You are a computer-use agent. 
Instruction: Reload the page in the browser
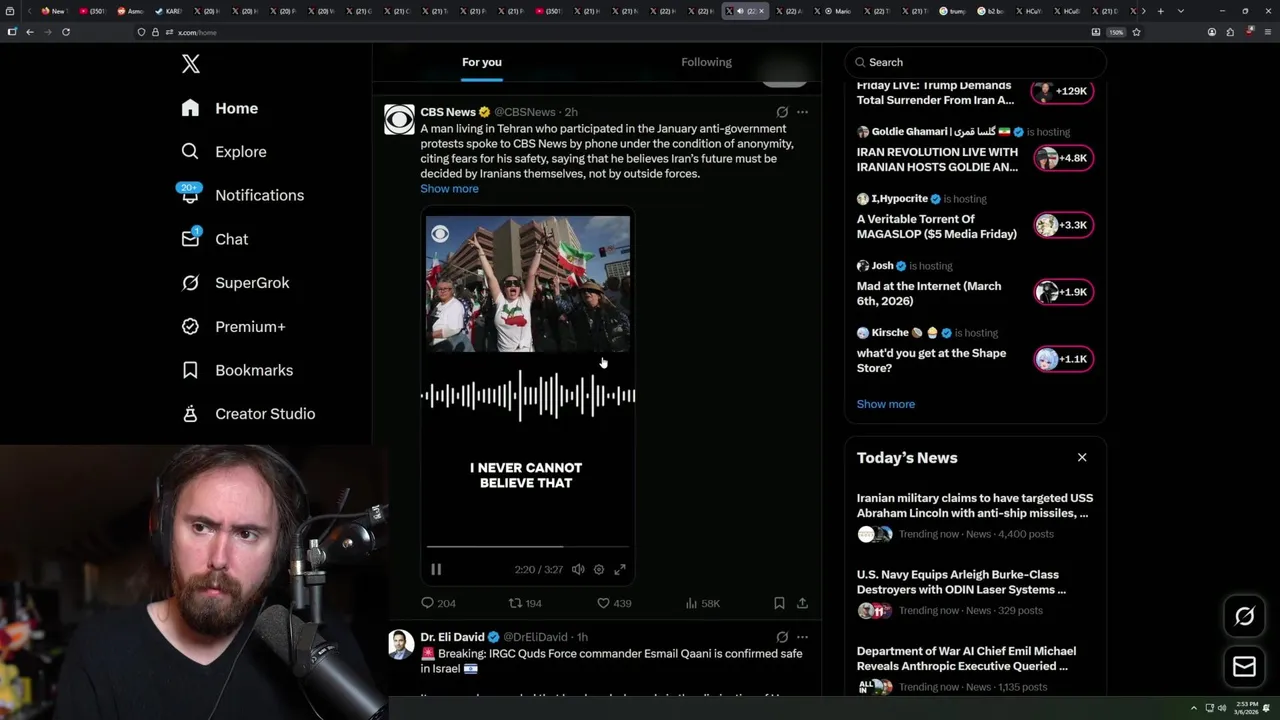click(66, 32)
